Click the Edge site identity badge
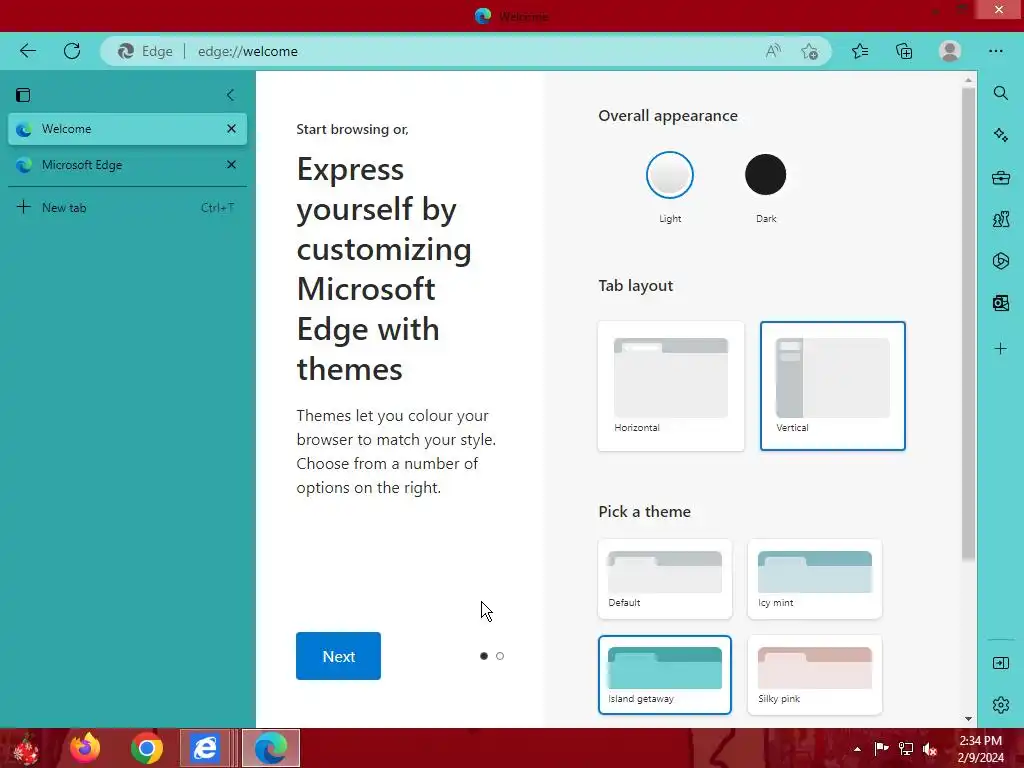 click(145, 51)
